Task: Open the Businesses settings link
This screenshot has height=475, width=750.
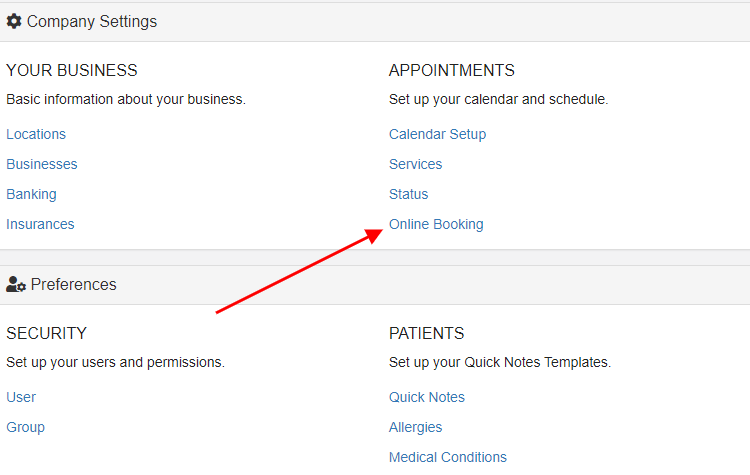Action: point(42,164)
